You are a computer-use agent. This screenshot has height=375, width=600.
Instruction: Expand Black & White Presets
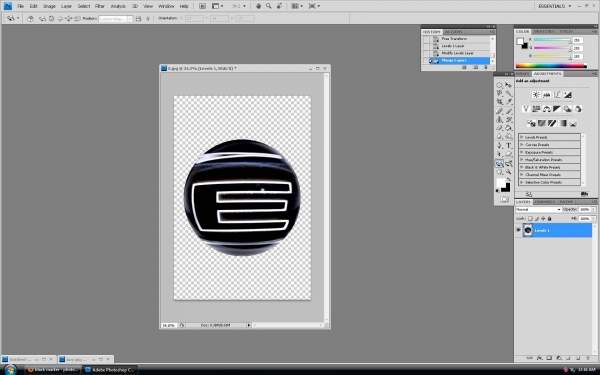coord(522,167)
